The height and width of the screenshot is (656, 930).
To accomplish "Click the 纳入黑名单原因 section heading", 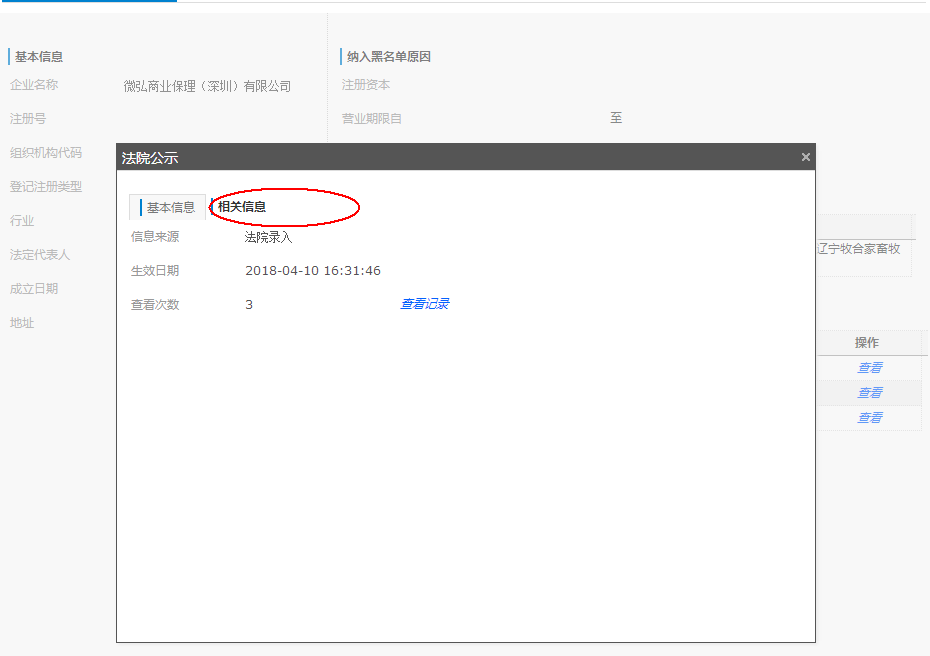I will (x=388, y=57).
